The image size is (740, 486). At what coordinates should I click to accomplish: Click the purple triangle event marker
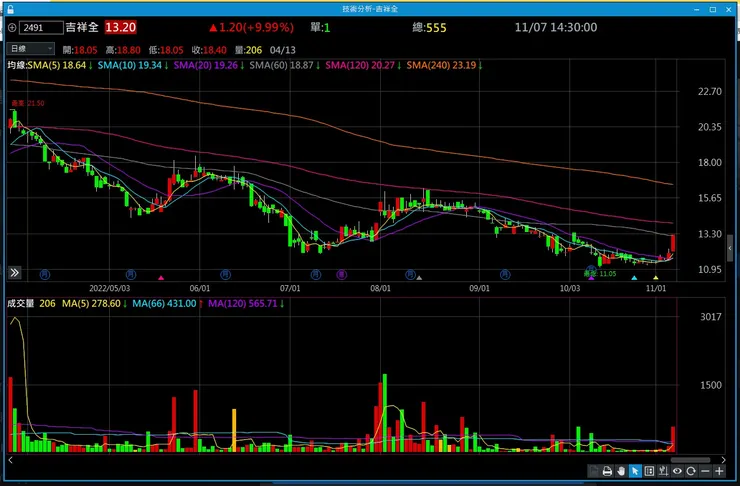tap(591, 277)
